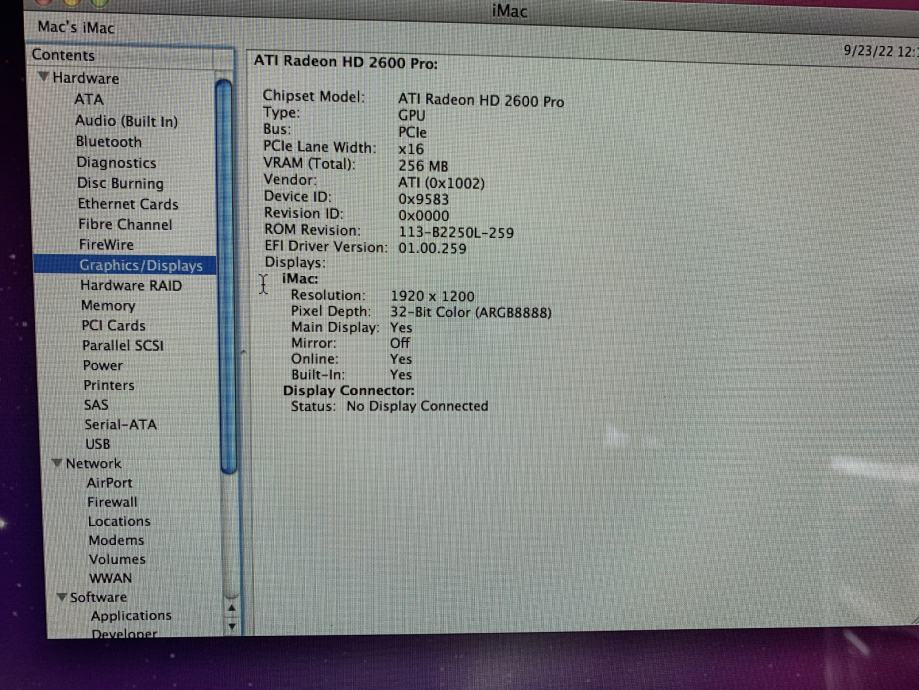Screen dimensions: 919x690
Task: Click EFI Driver Version 01.00.259
Action: tap(433, 248)
